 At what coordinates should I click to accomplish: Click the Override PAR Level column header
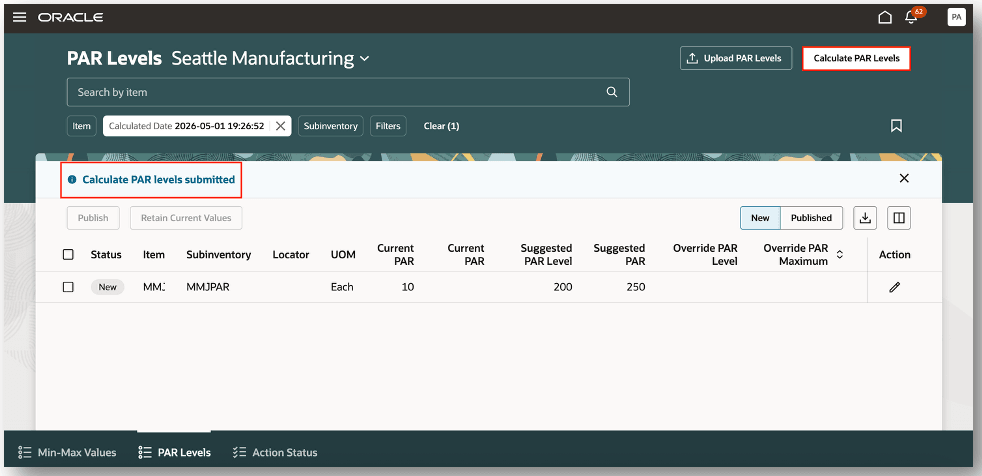[x=705, y=255]
